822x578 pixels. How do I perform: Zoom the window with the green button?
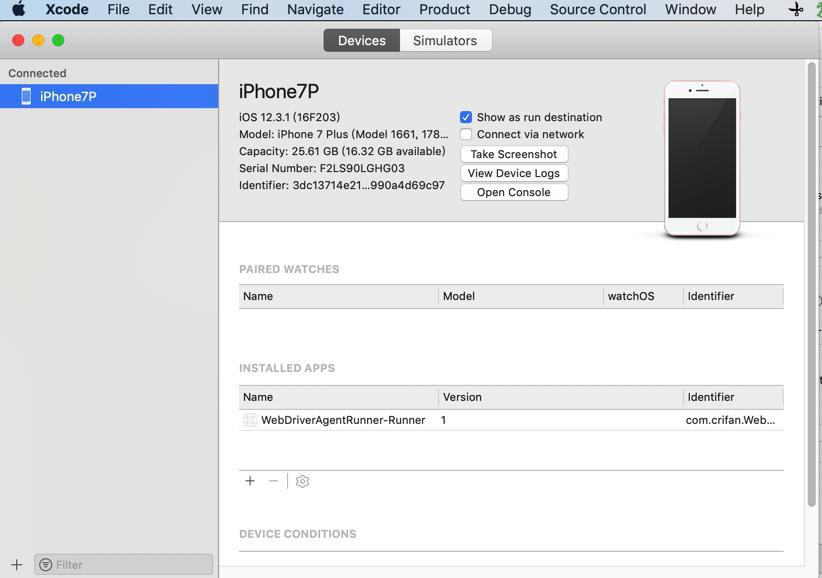click(58, 40)
